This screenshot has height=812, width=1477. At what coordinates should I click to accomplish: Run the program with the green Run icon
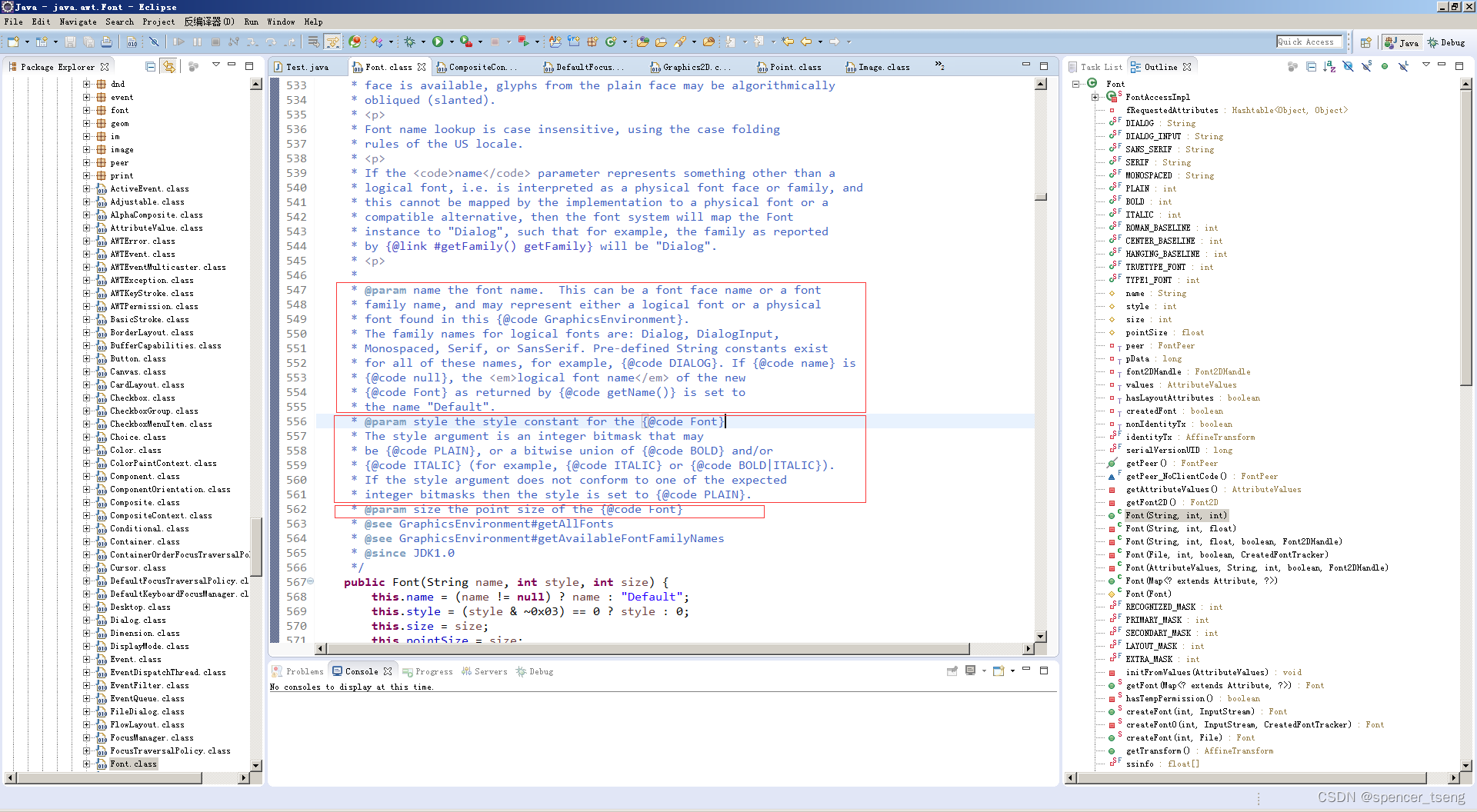click(438, 42)
